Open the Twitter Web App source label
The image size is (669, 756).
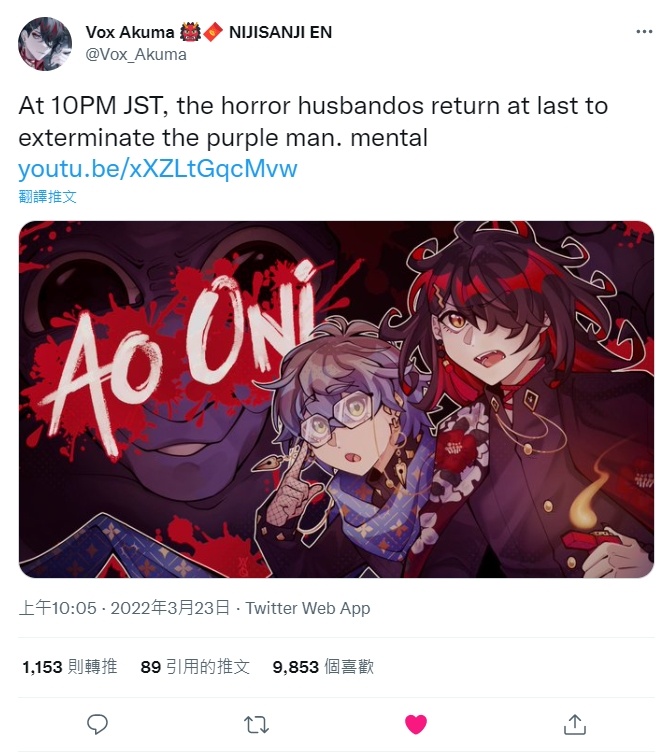point(308,608)
